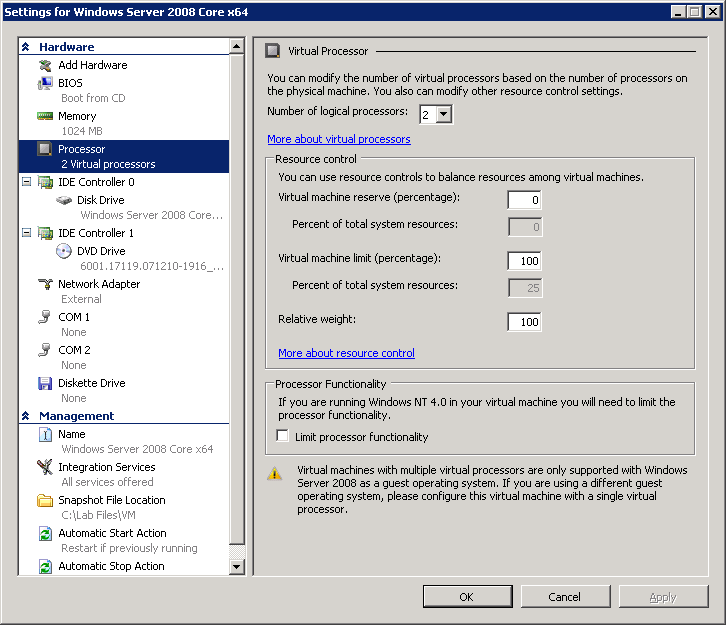The height and width of the screenshot is (625, 726).
Task: Close the Settings dialog window
Action: click(712, 11)
